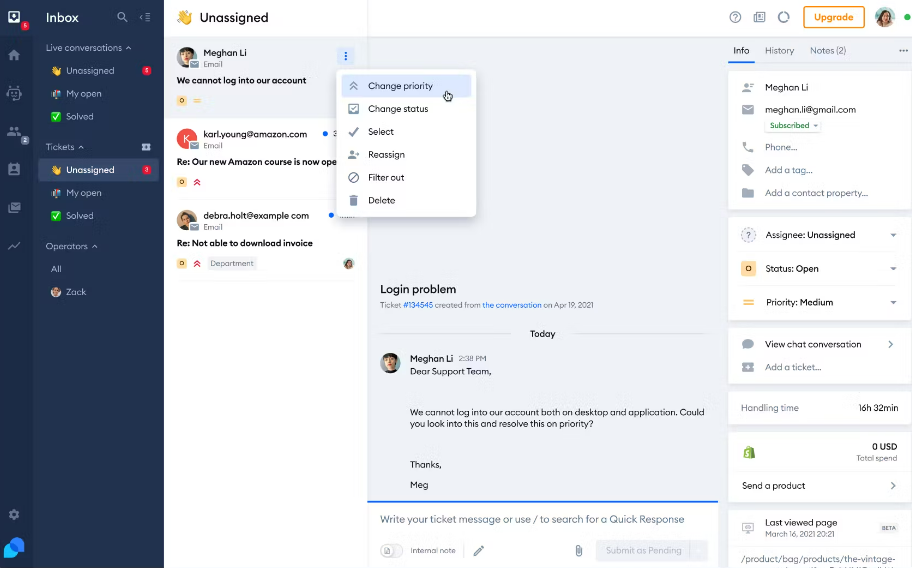The image size is (912, 568).
Task: Open the news/changelog icon in top bar
Action: click(x=759, y=17)
